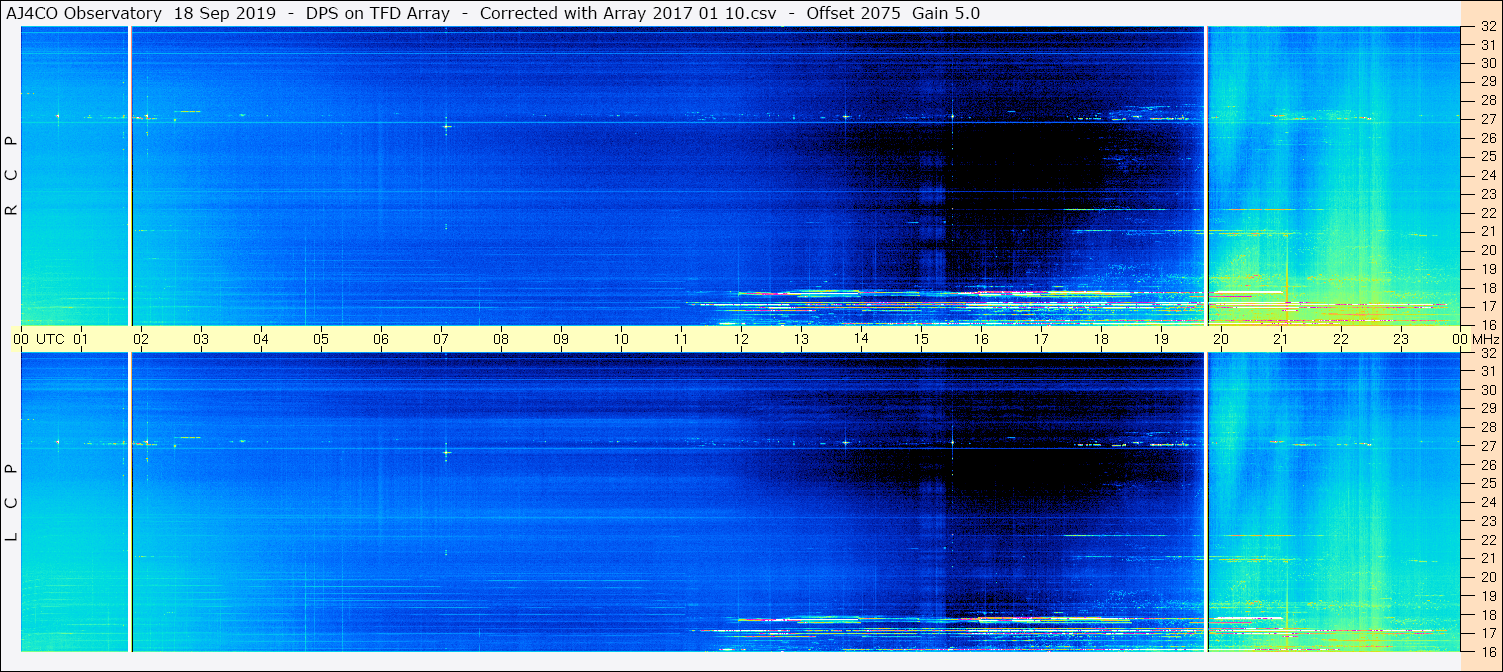Click the 27 MHz label on the RCP scale
This screenshot has height=672, width=1503.
point(1487,119)
